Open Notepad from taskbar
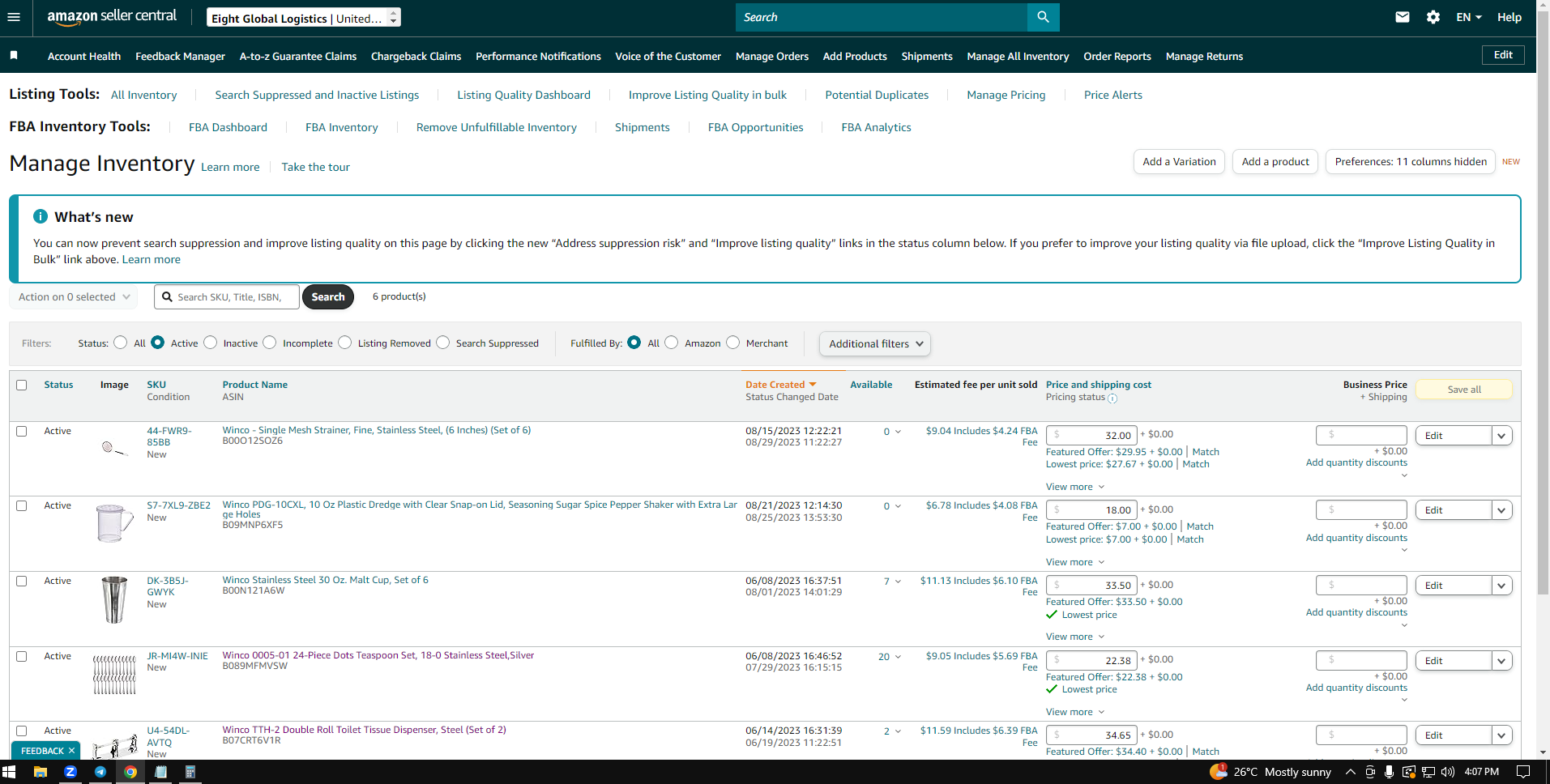 tap(160, 772)
